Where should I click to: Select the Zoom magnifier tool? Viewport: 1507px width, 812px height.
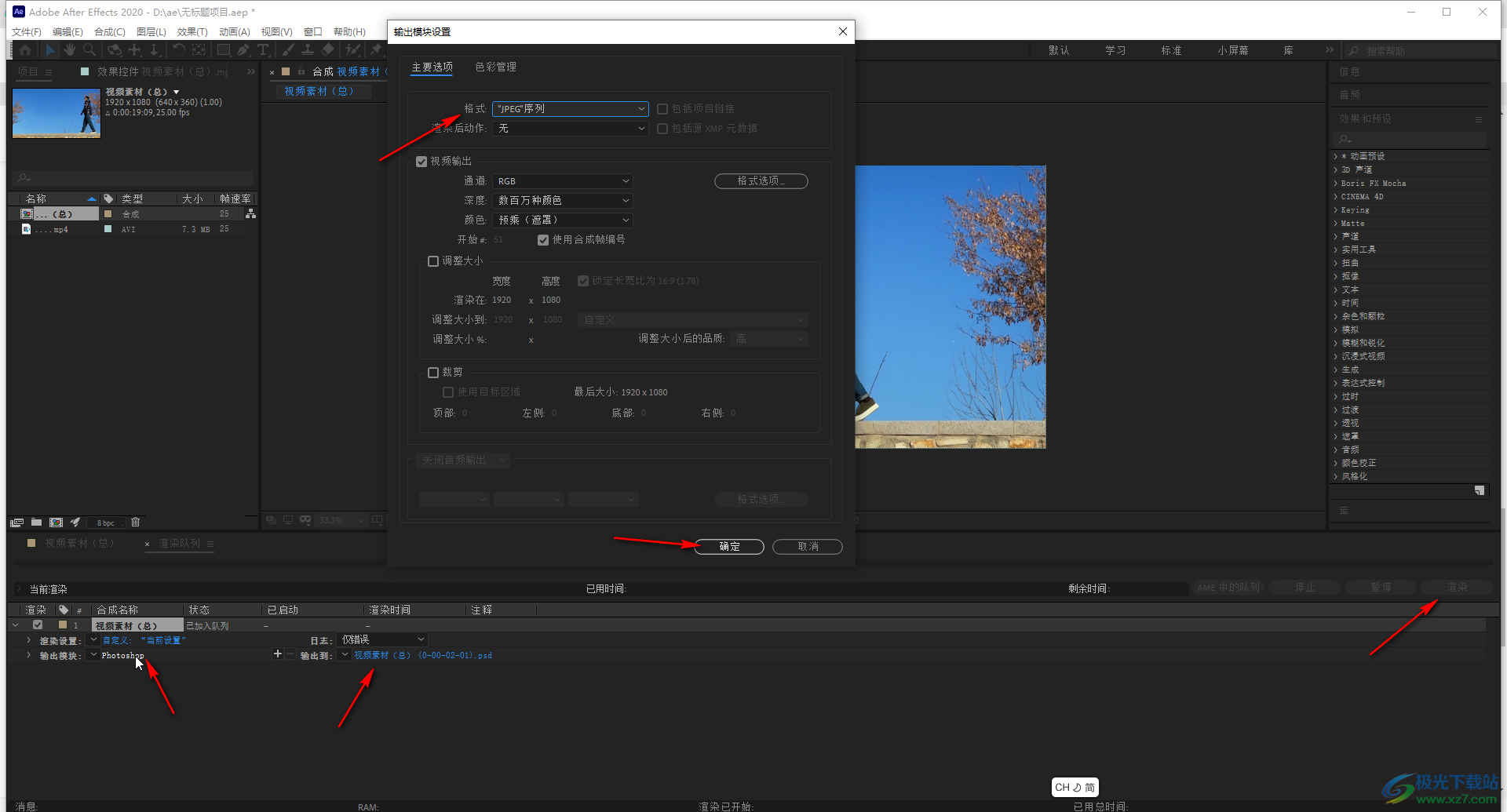[x=89, y=50]
